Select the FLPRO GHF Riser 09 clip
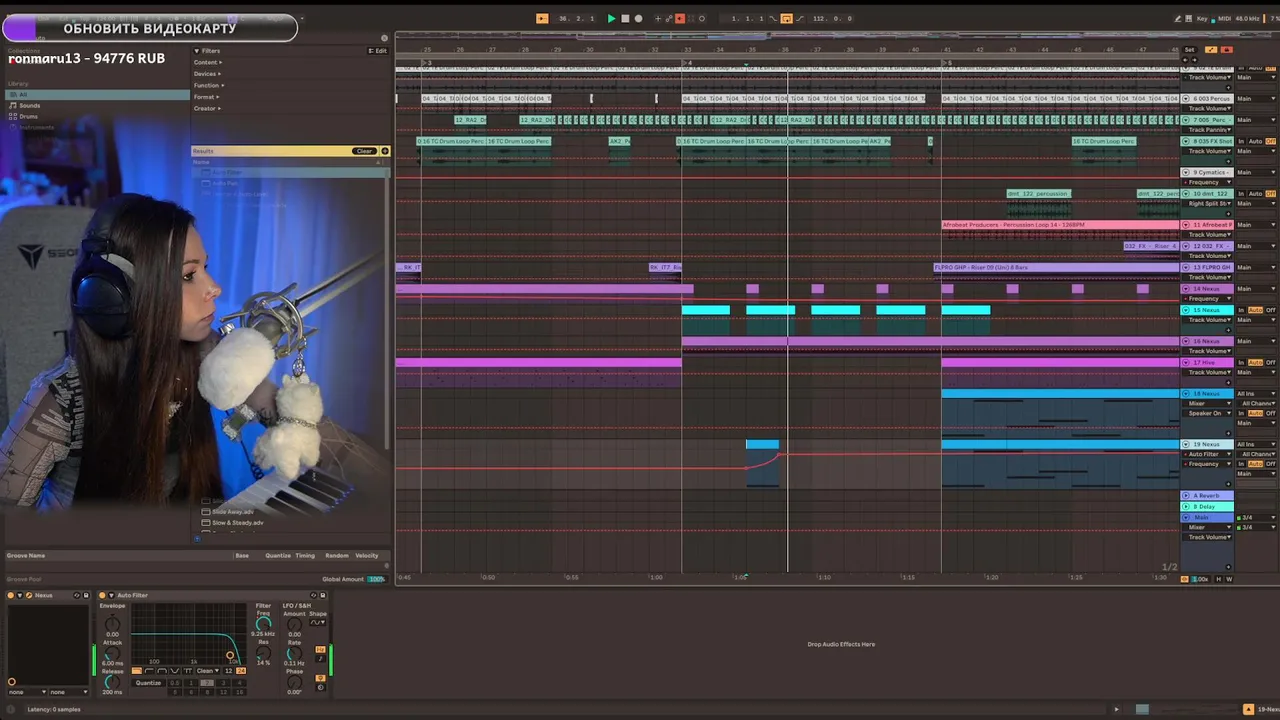Screen dimensions: 1280x720 pyautogui.click(x=1056, y=267)
